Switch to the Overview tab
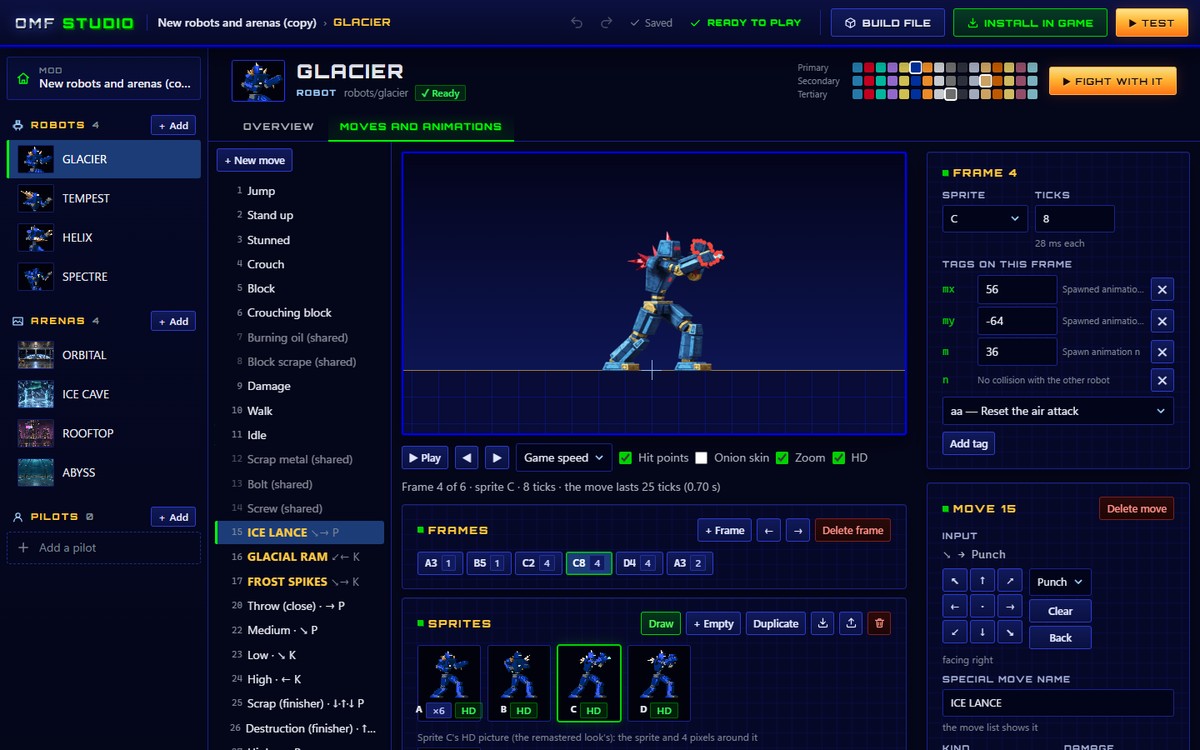 pyautogui.click(x=278, y=126)
